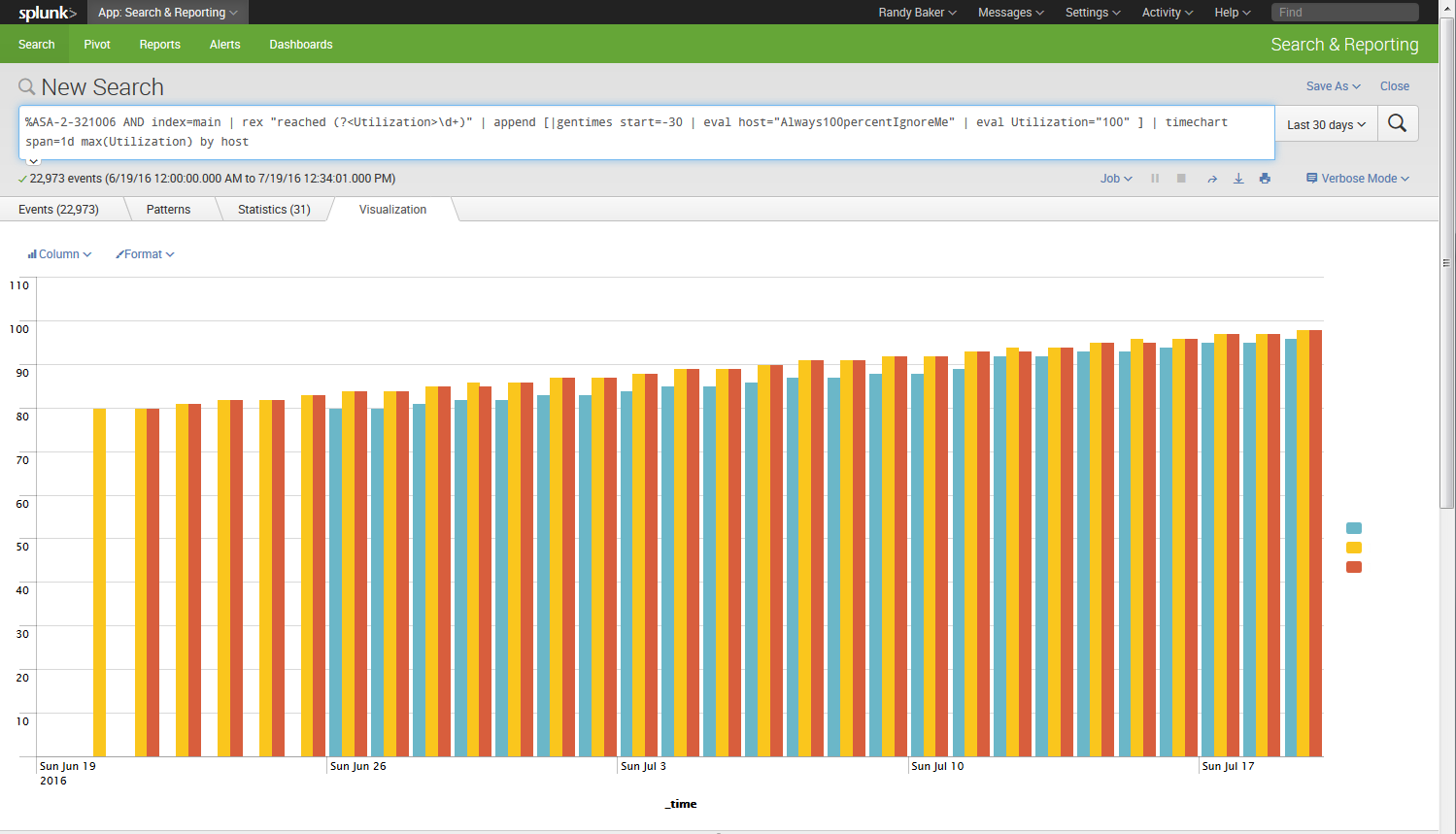Share the job link
Image resolution: width=1456 pixels, height=834 pixels.
[x=1211, y=178]
